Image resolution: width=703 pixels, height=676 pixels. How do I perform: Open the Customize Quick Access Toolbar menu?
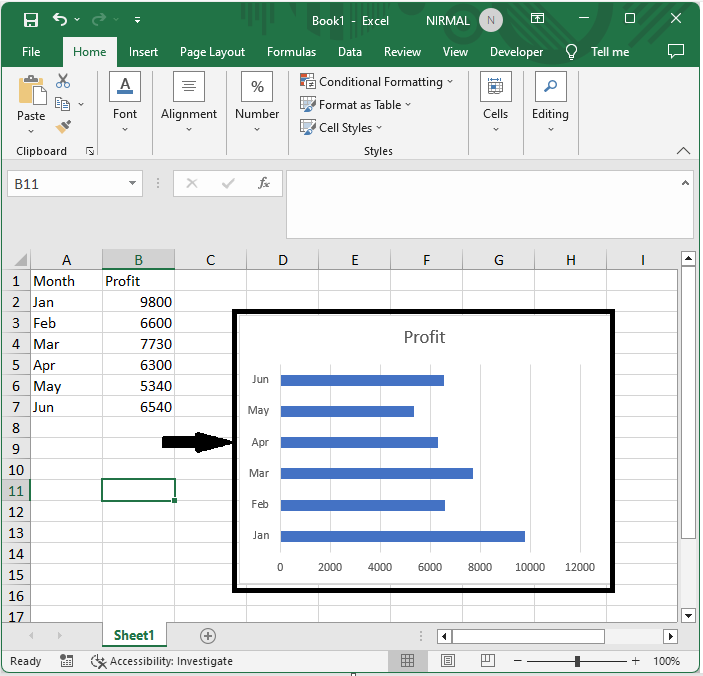[x=138, y=20]
